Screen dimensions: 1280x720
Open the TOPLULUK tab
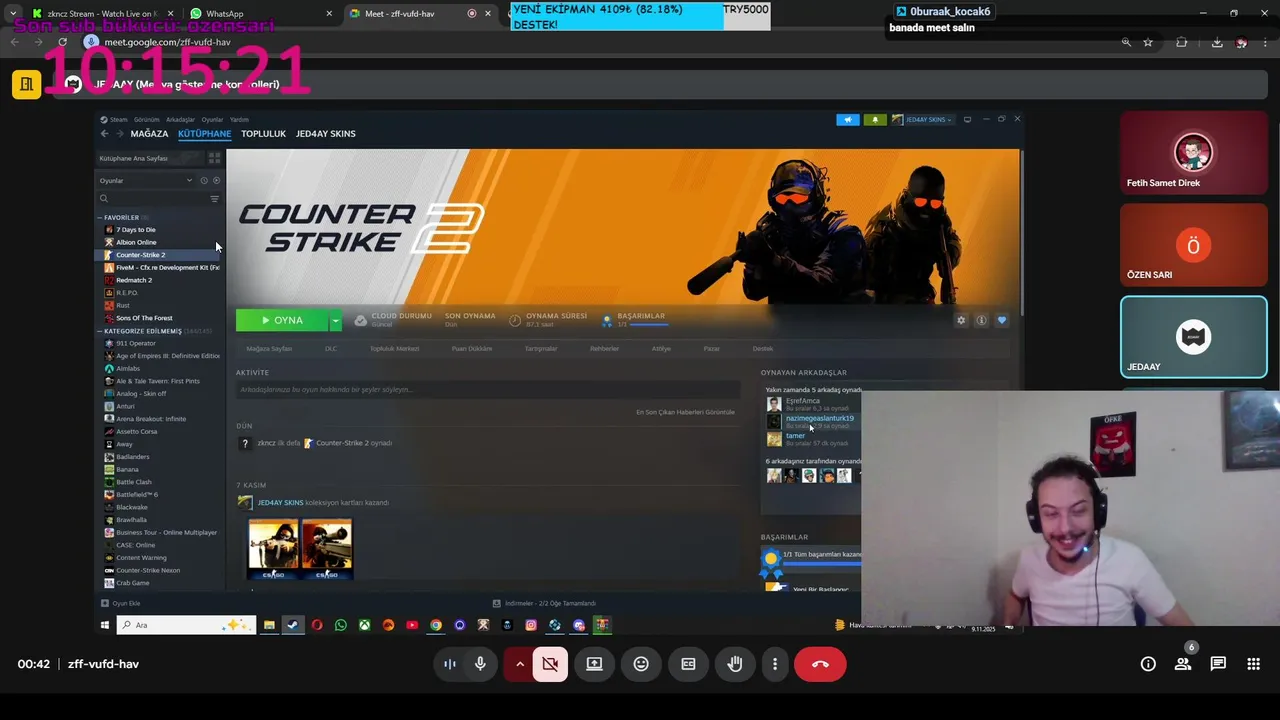pos(263,133)
